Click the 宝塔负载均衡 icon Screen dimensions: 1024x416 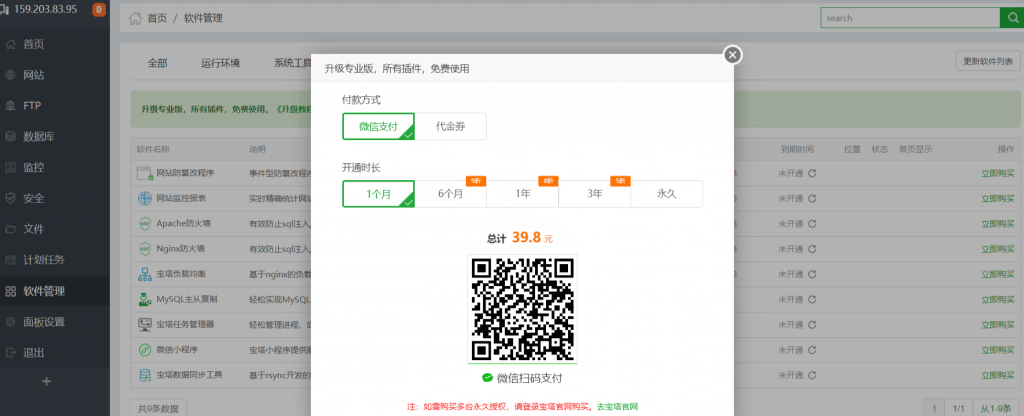[144, 274]
